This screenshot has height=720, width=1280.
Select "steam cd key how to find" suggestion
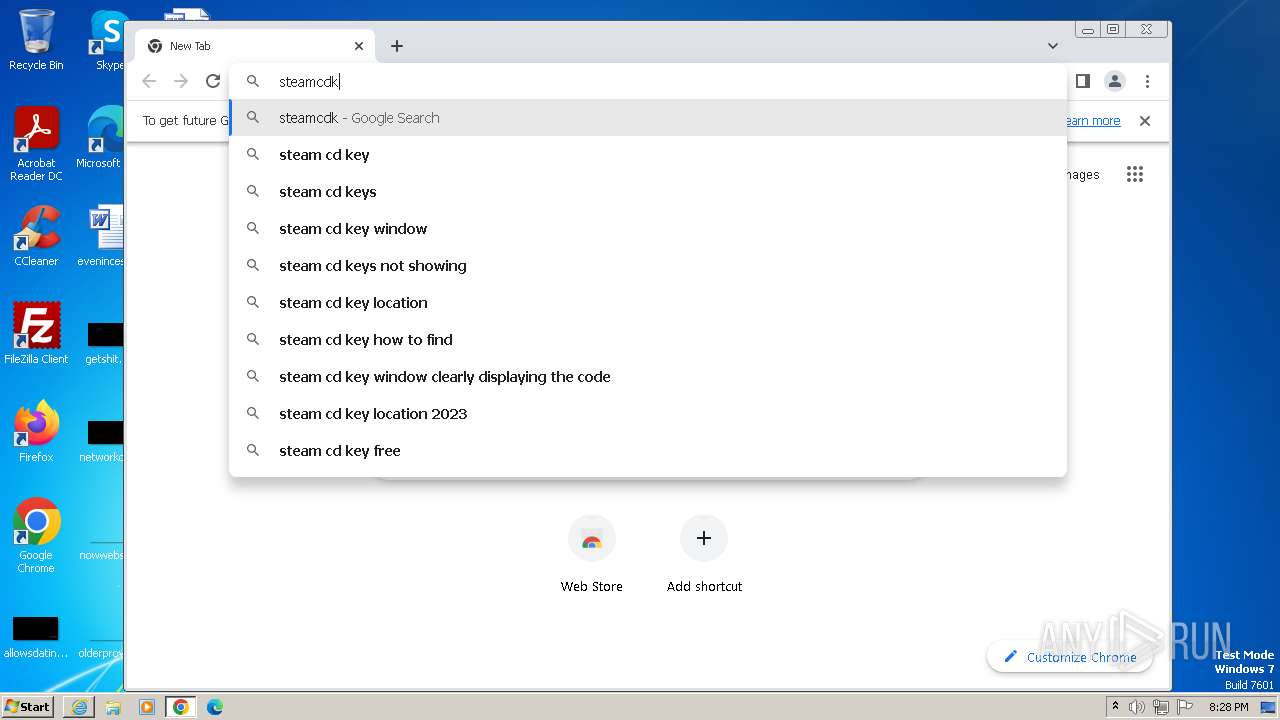click(x=648, y=340)
